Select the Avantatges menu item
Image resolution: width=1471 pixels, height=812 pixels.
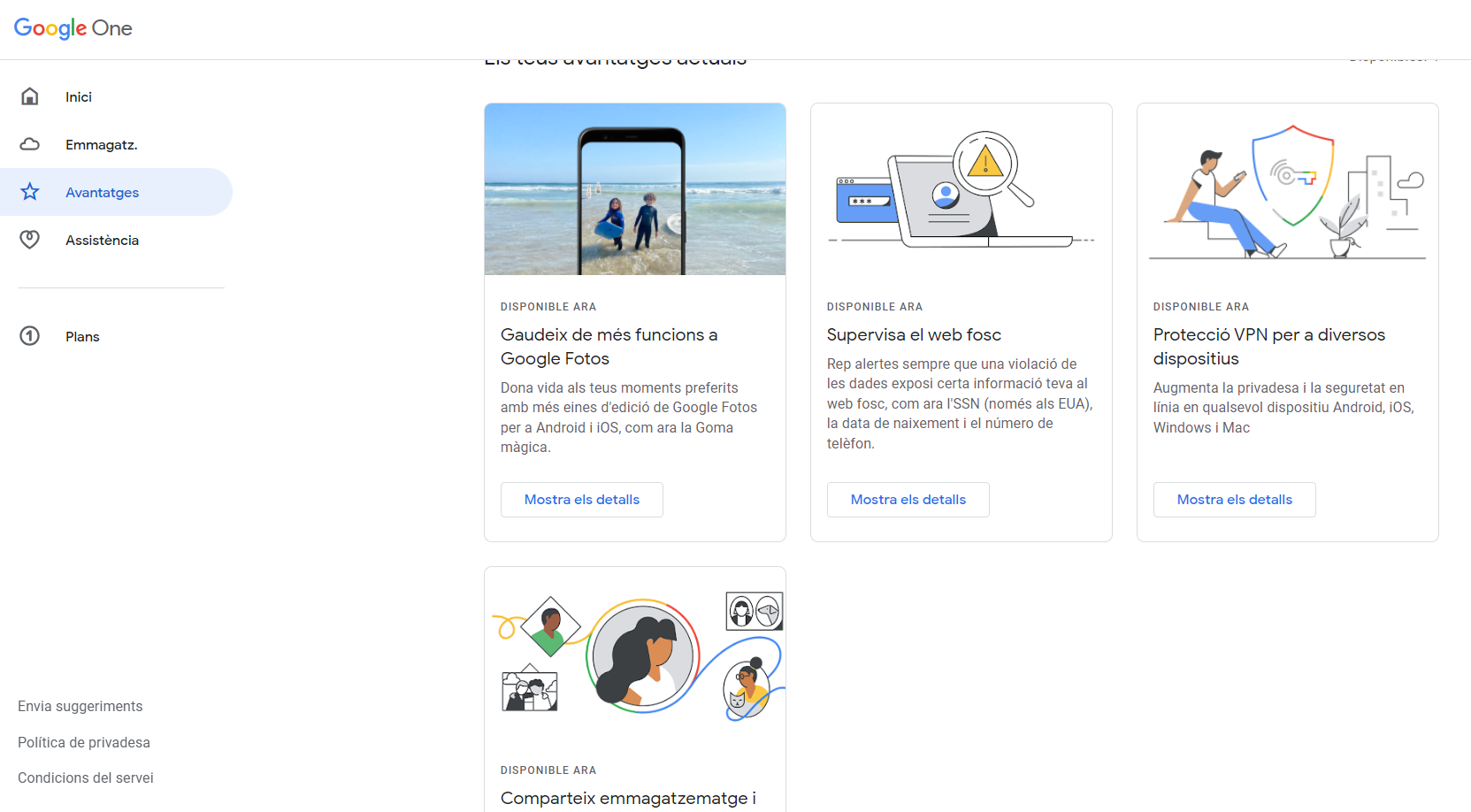click(116, 192)
